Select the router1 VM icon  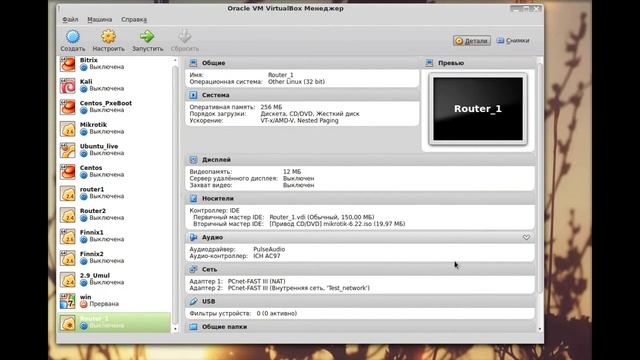point(68,193)
